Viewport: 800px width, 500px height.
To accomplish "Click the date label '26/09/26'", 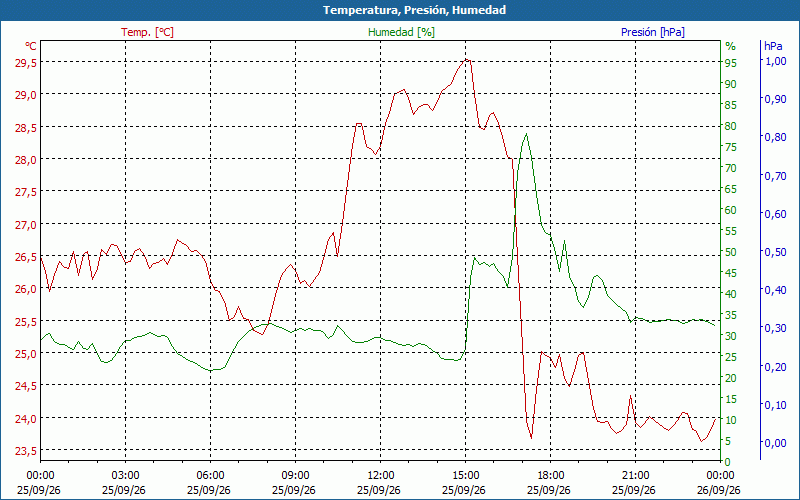I will point(718,490).
